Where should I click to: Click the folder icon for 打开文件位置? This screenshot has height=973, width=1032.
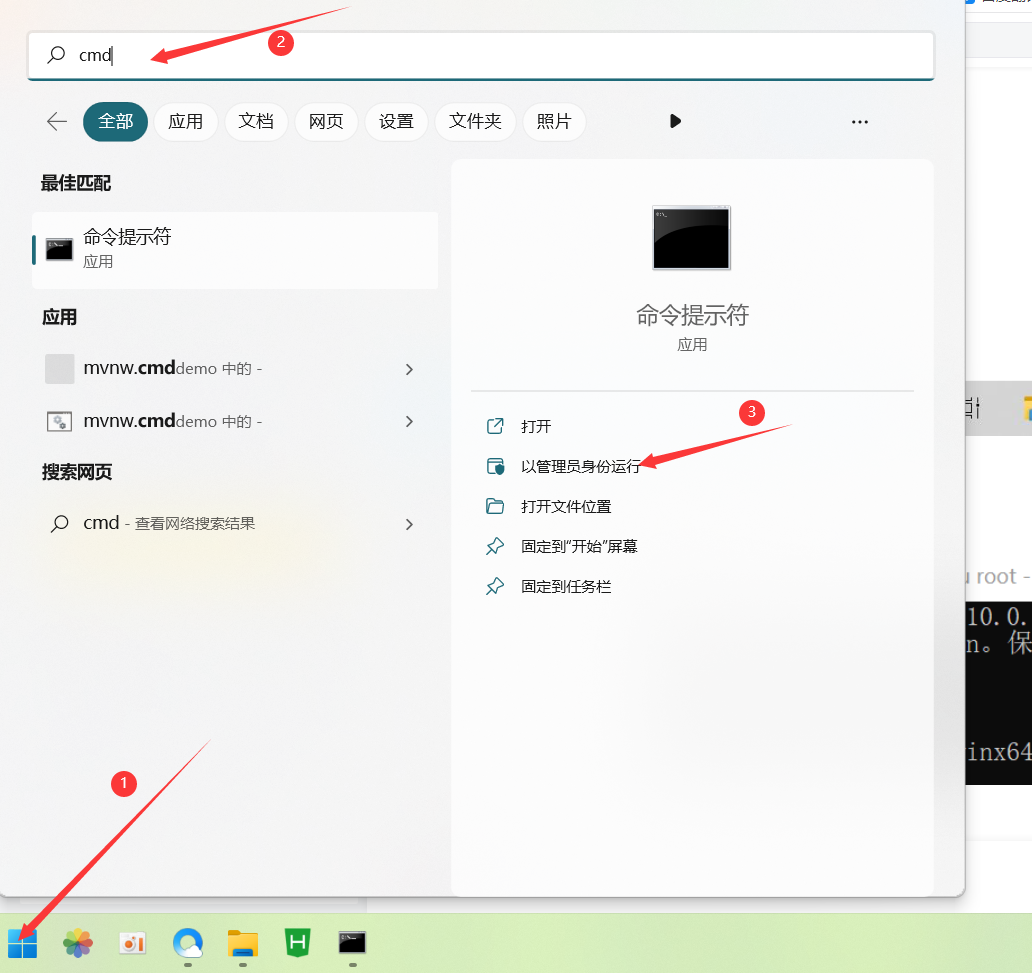[495, 506]
